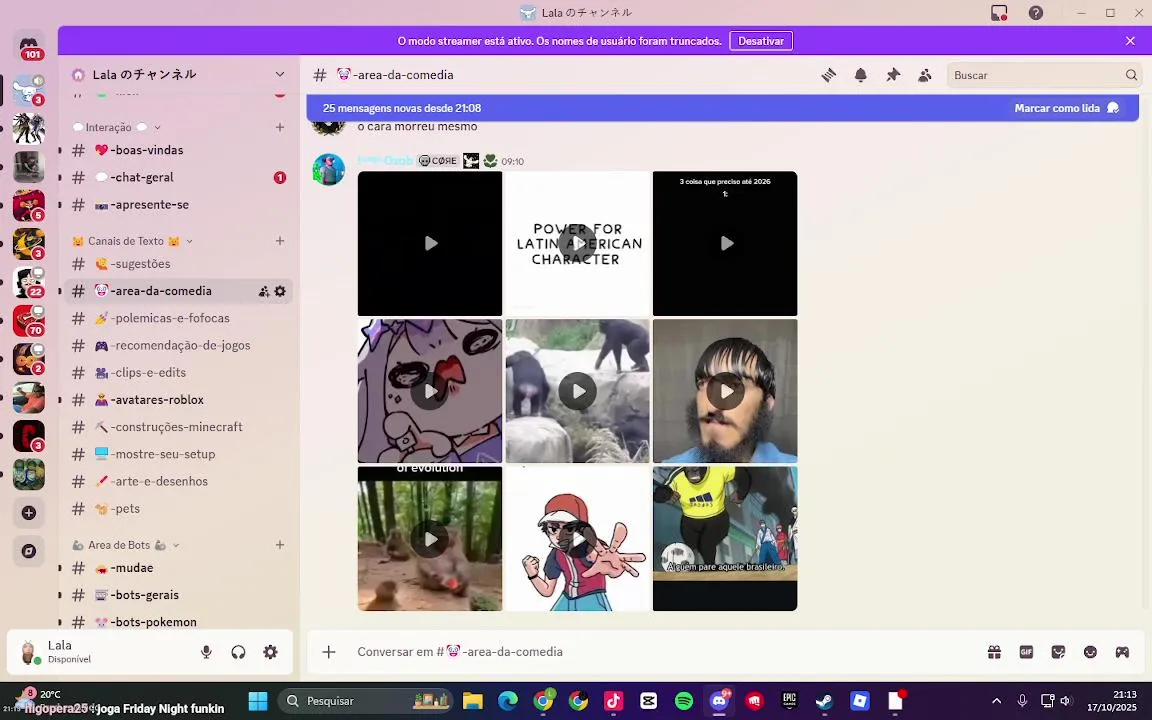
Task: Open the mostre-seu-setup channel
Action: [x=179, y=454]
